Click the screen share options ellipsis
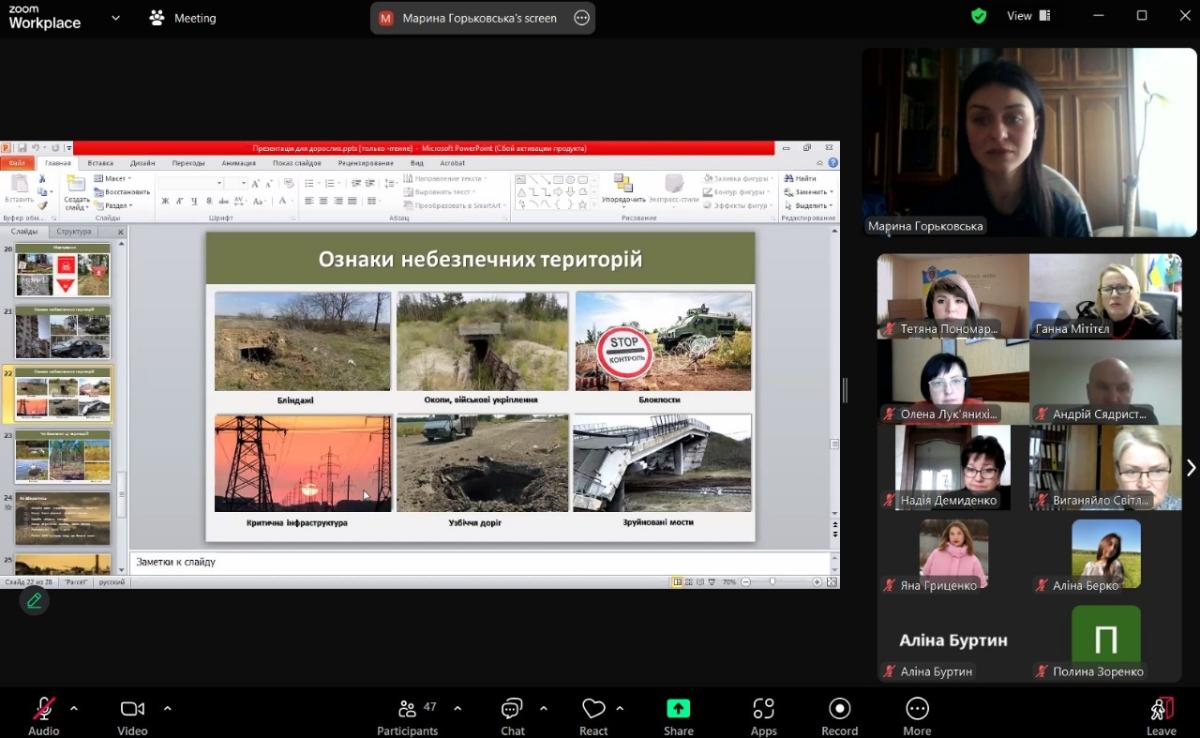Screen dimensions: 1200x738 pos(581,18)
